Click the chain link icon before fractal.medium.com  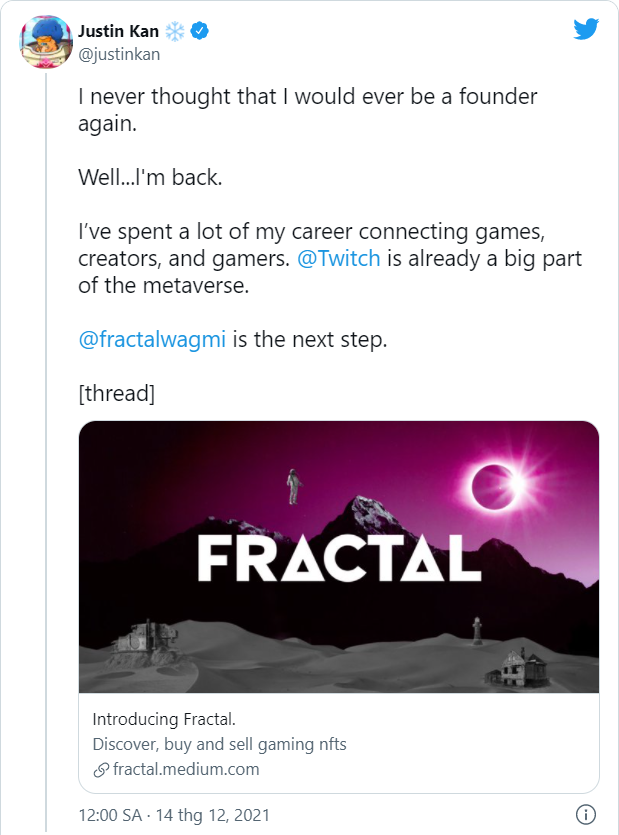[100, 769]
